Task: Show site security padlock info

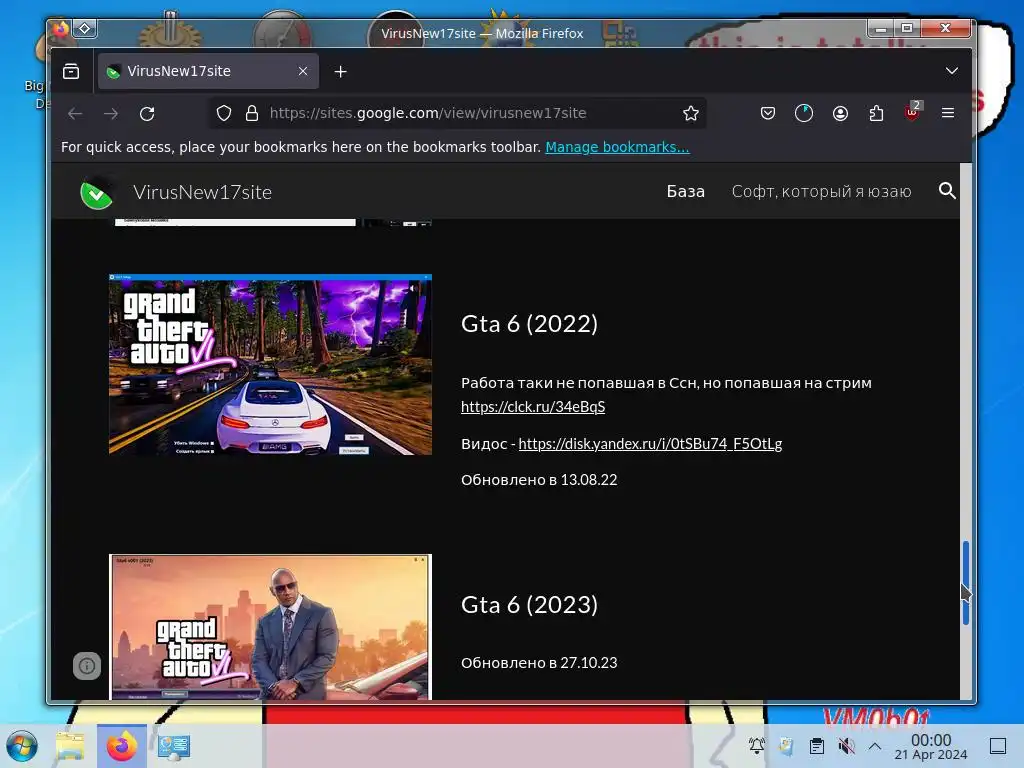Action: [x=252, y=113]
